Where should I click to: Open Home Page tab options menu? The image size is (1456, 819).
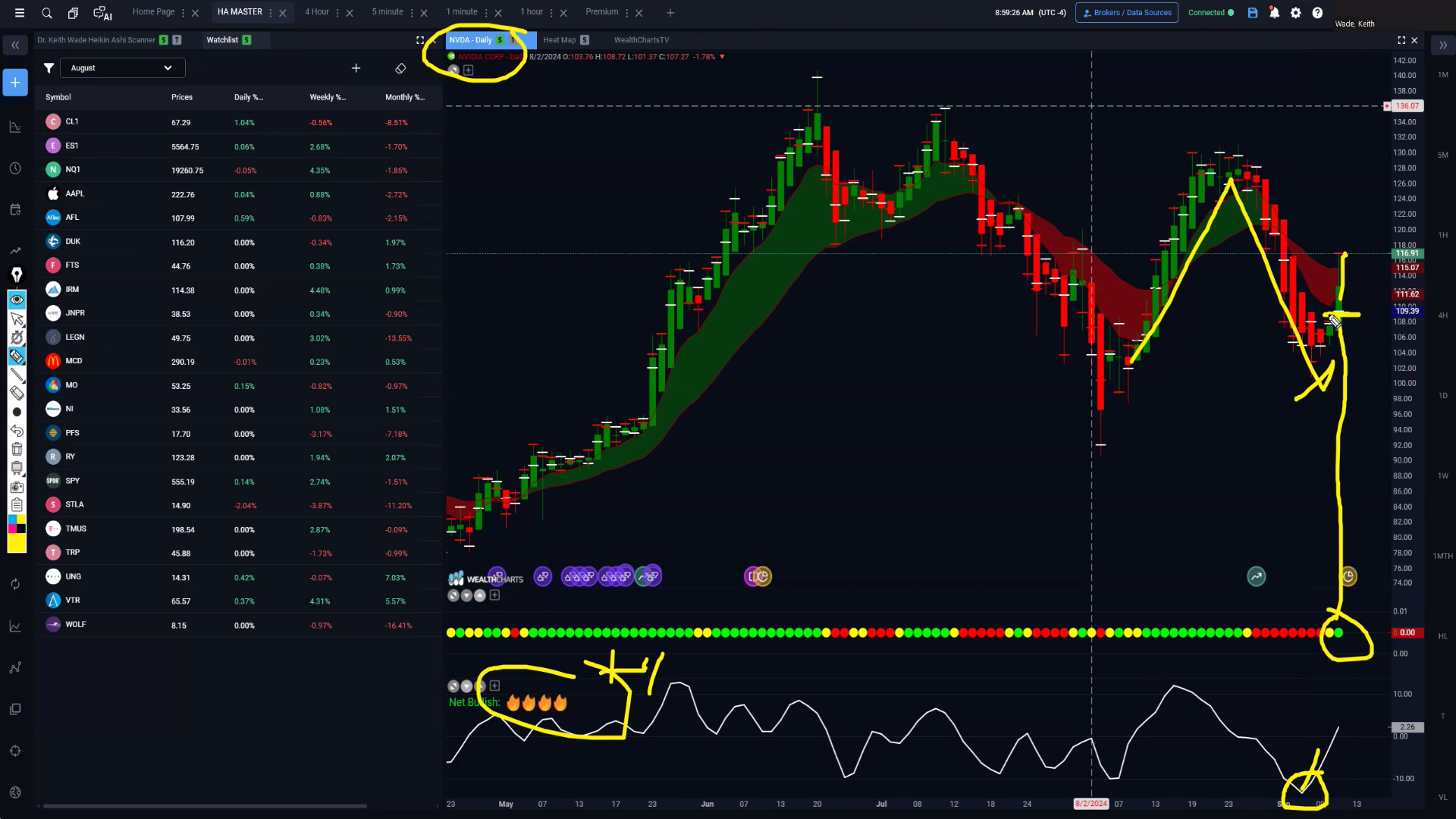tap(184, 13)
